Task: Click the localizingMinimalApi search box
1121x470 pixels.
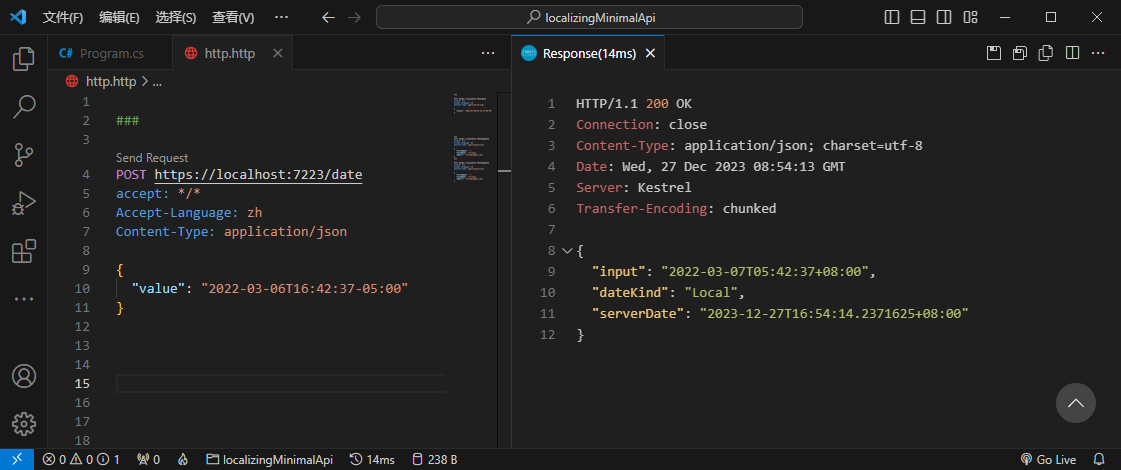Action: click(589, 17)
